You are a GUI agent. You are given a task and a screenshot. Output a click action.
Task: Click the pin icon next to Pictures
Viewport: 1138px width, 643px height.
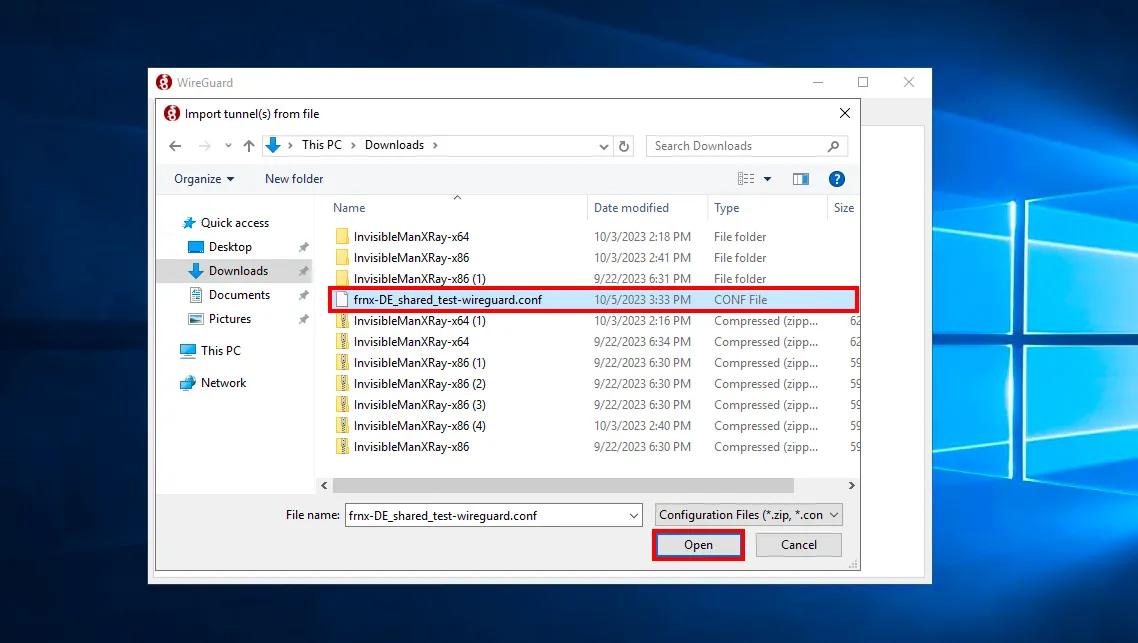[x=303, y=319]
